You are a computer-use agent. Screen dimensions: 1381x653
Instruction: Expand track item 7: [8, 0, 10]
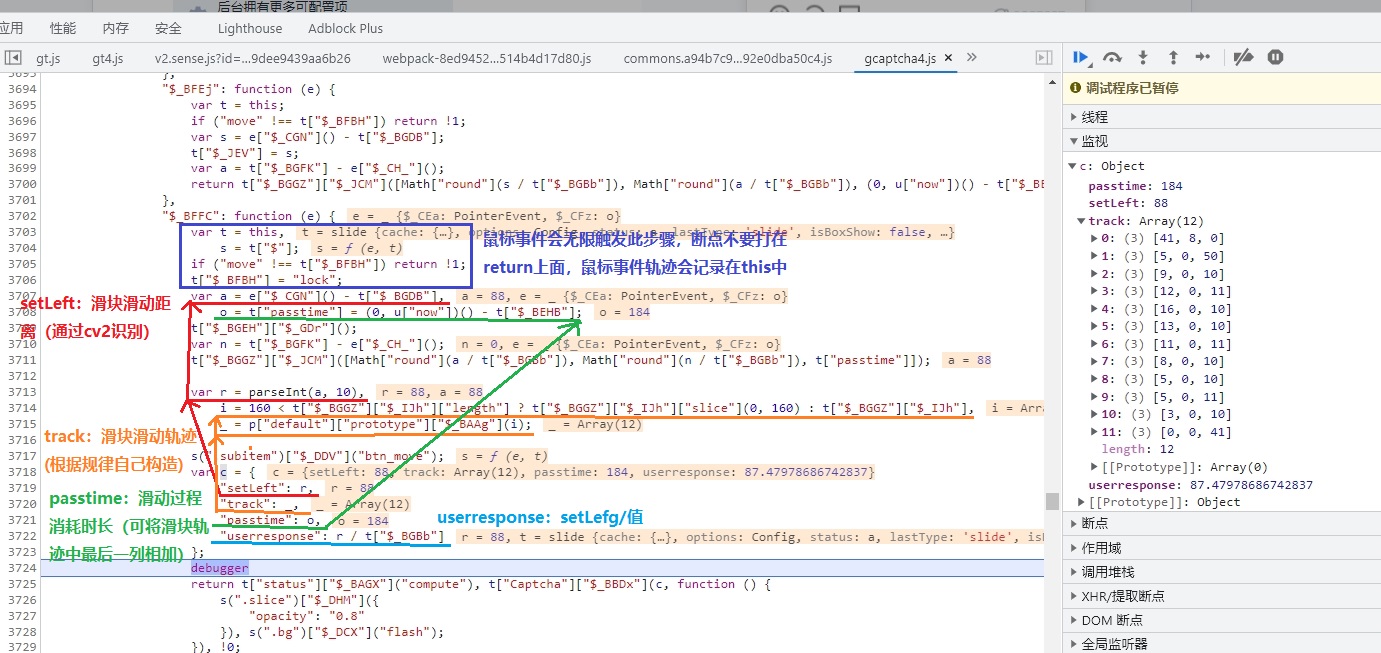[x=1094, y=362]
